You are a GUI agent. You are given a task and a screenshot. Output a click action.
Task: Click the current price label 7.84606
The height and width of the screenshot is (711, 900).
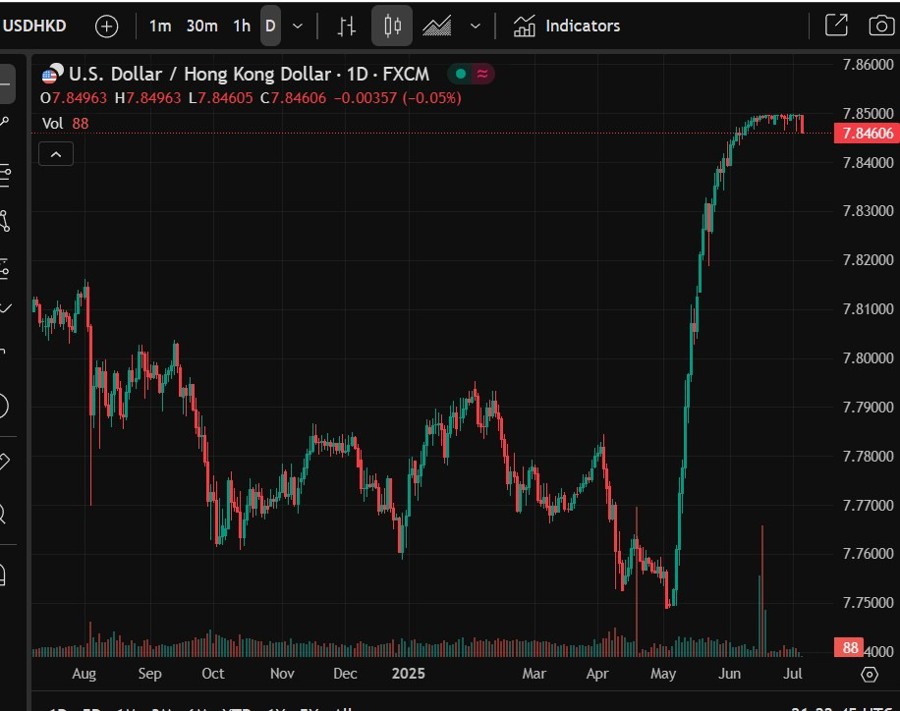(866, 133)
